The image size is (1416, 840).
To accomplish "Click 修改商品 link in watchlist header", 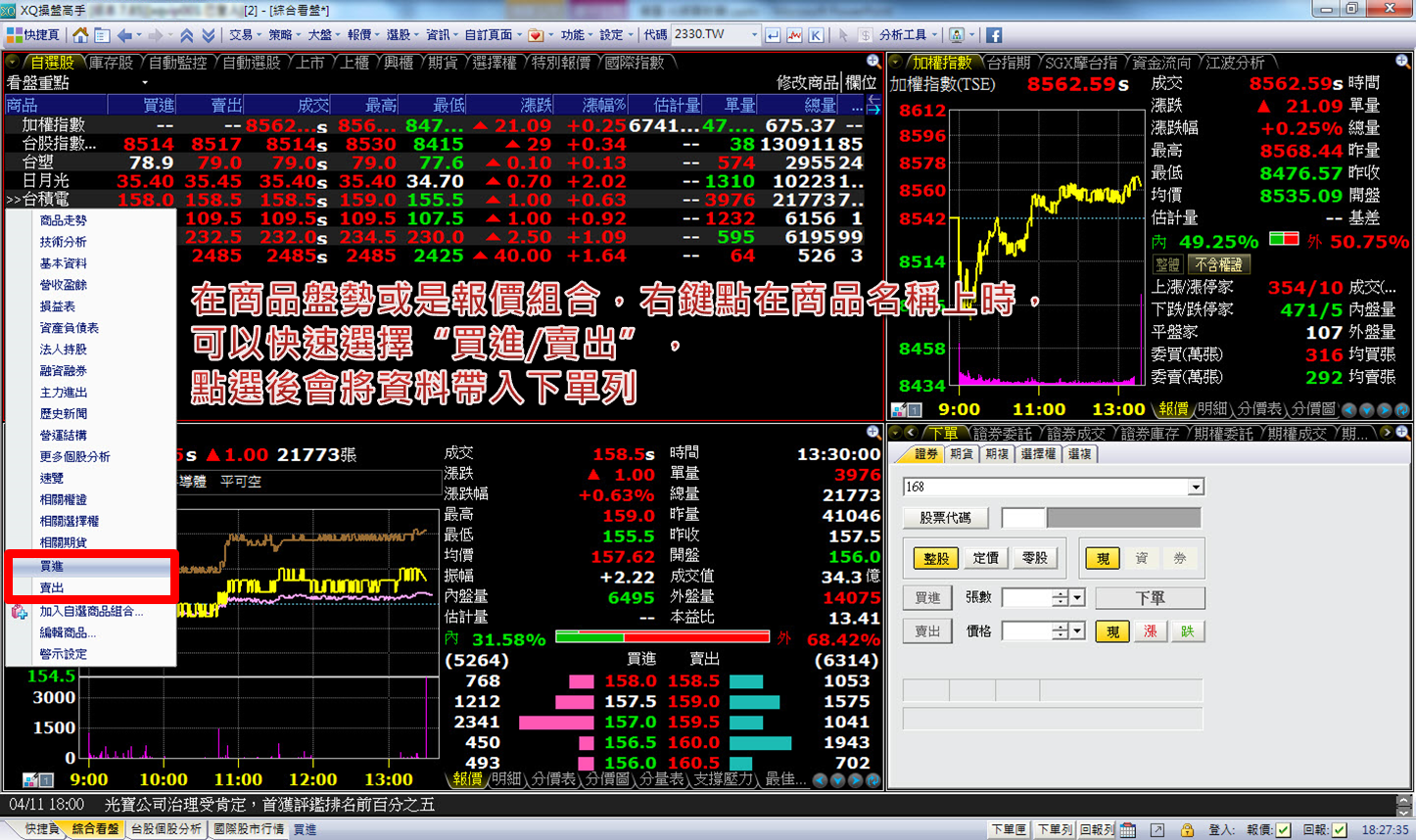I will [x=808, y=83].
